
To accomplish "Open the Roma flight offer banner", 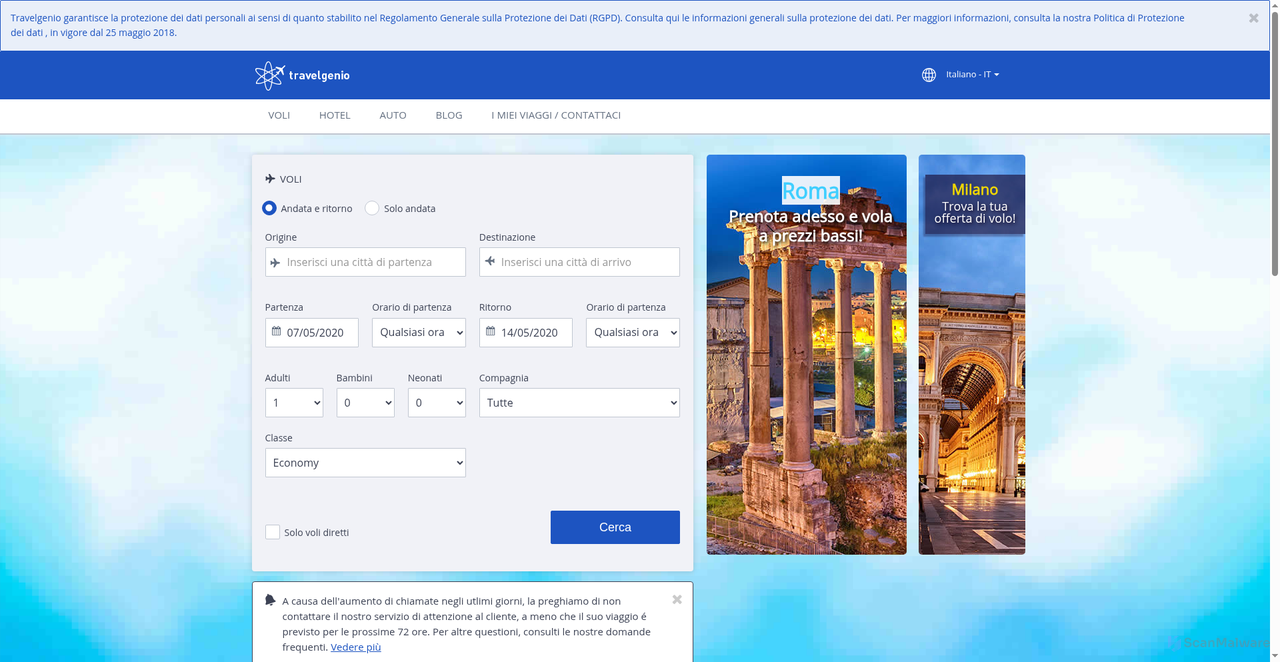I will coord(806,354).
